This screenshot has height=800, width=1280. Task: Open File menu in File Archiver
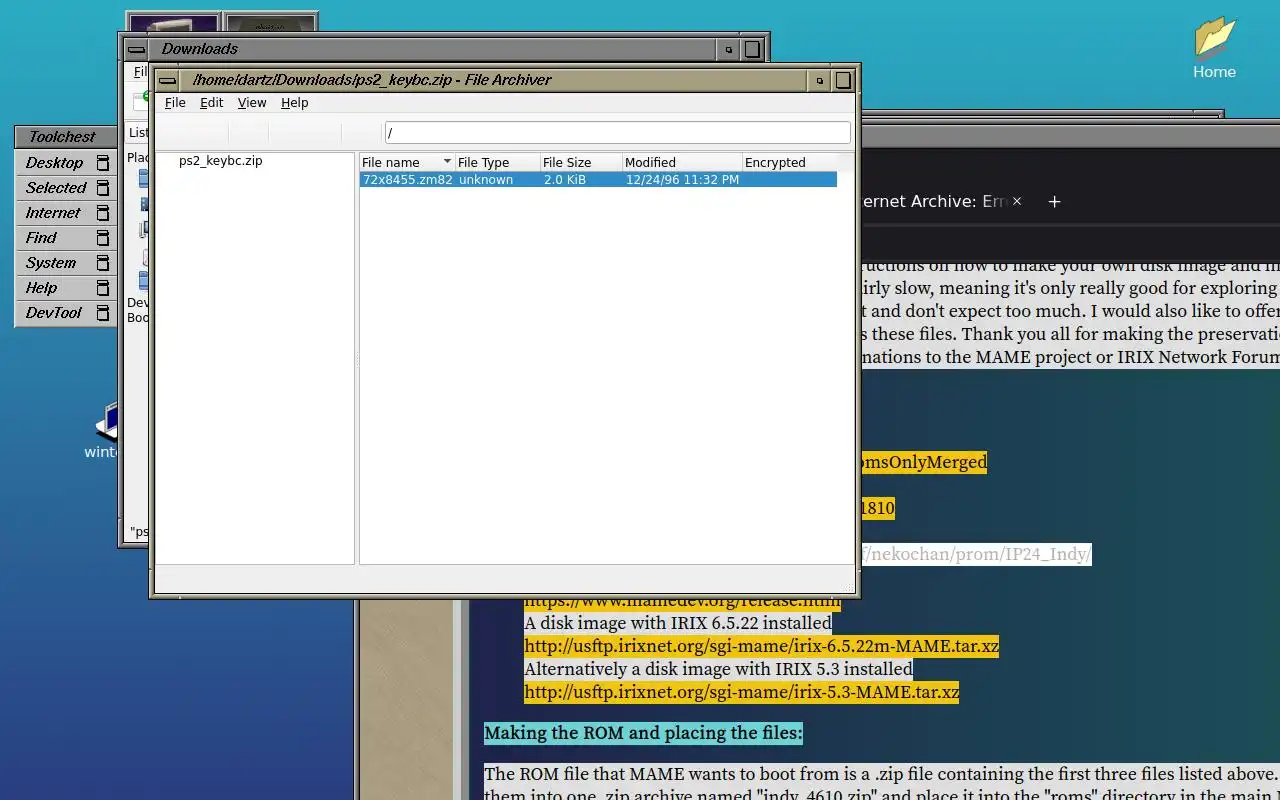(x=175, y=102)
